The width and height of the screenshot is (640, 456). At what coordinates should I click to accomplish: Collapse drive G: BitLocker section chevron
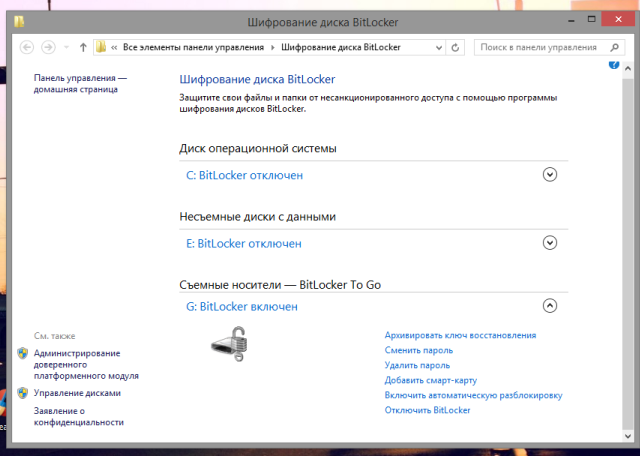tap(550, 306)
